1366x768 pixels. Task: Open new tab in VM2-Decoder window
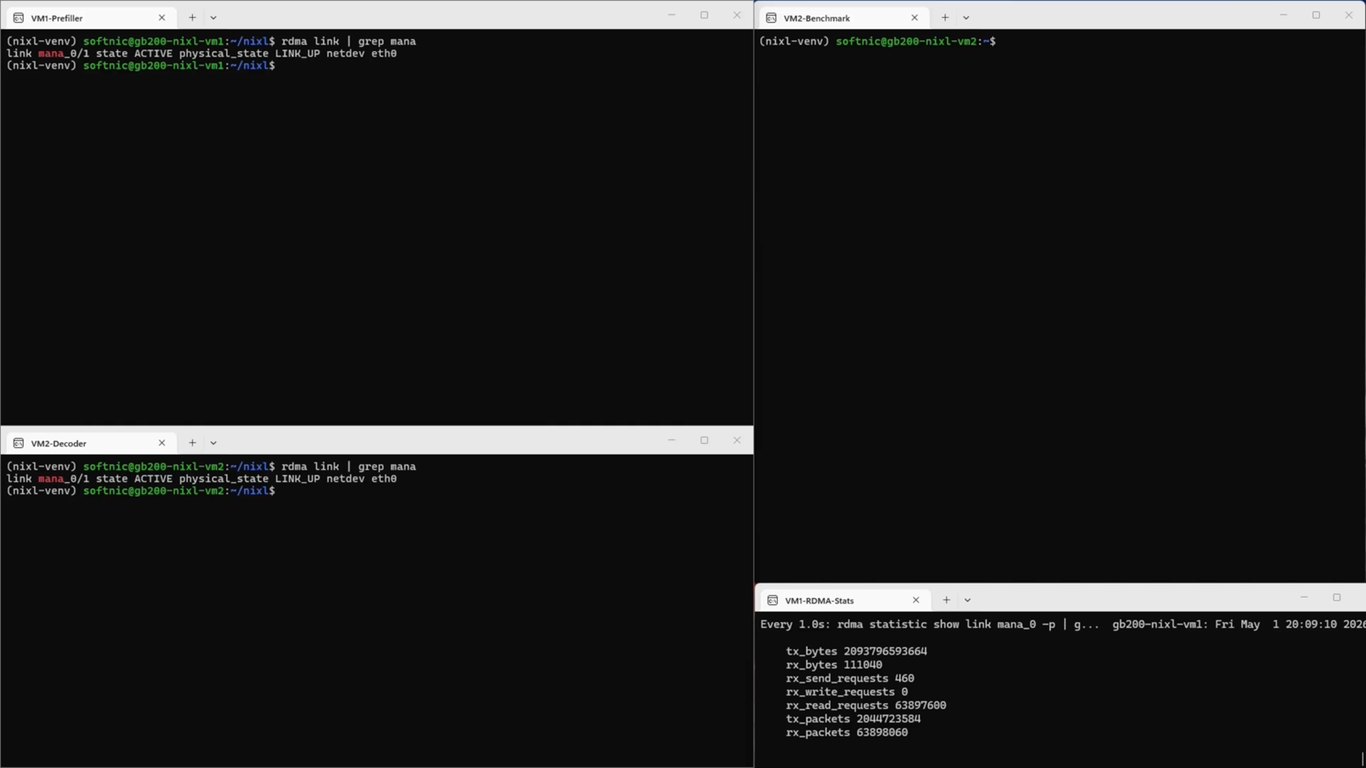pyautogui.click(x=192, y=443)
